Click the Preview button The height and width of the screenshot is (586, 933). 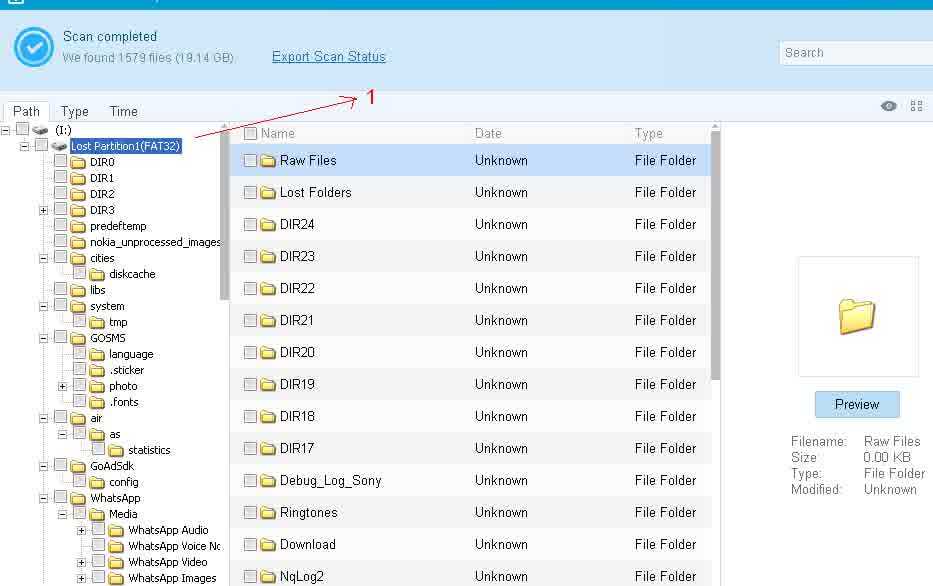[857, 405]
